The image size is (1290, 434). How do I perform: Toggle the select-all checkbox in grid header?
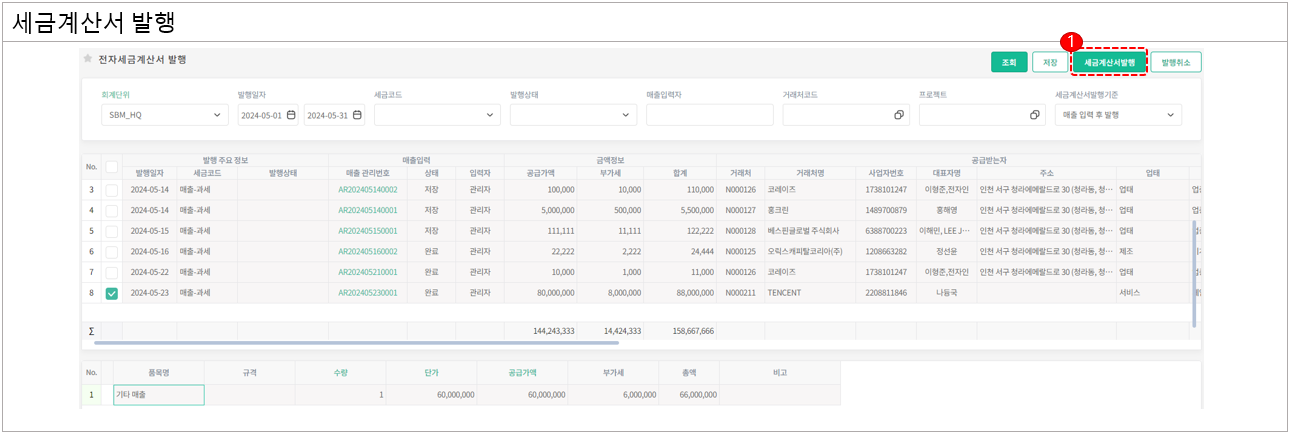(x=111, y=167)
